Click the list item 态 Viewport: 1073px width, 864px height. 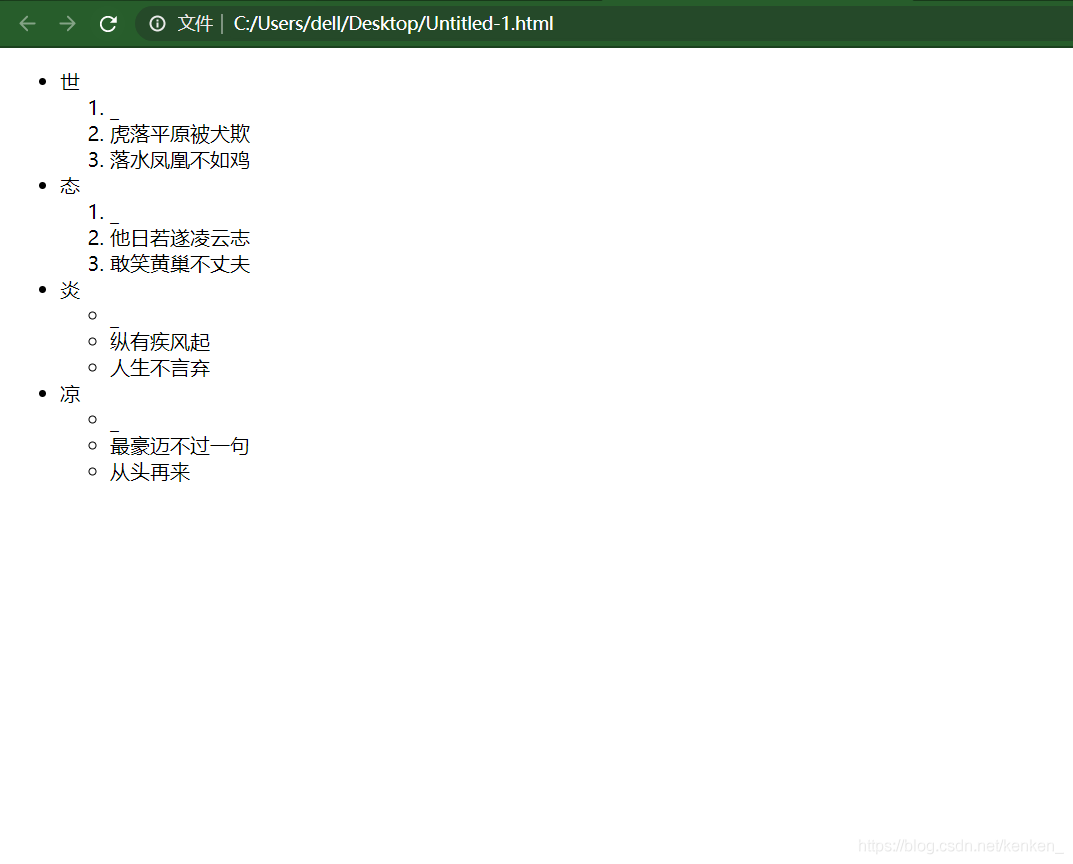coord(70,186)
